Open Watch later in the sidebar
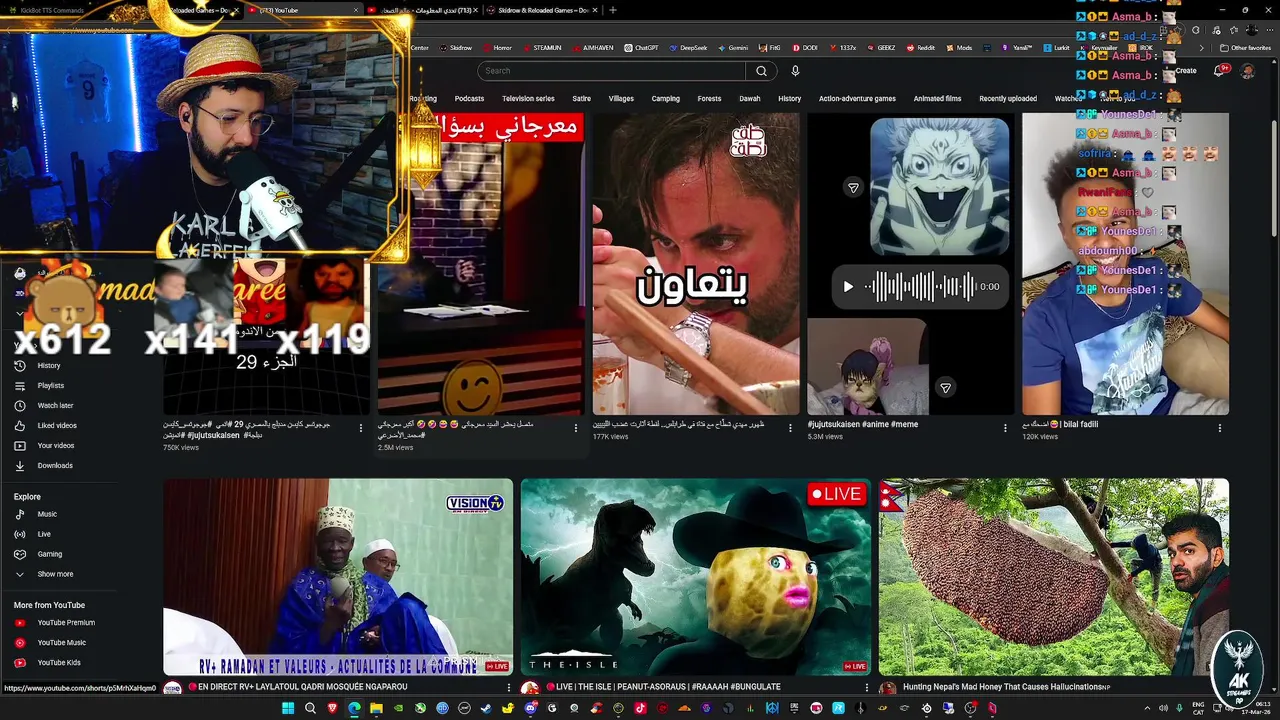 55,406
